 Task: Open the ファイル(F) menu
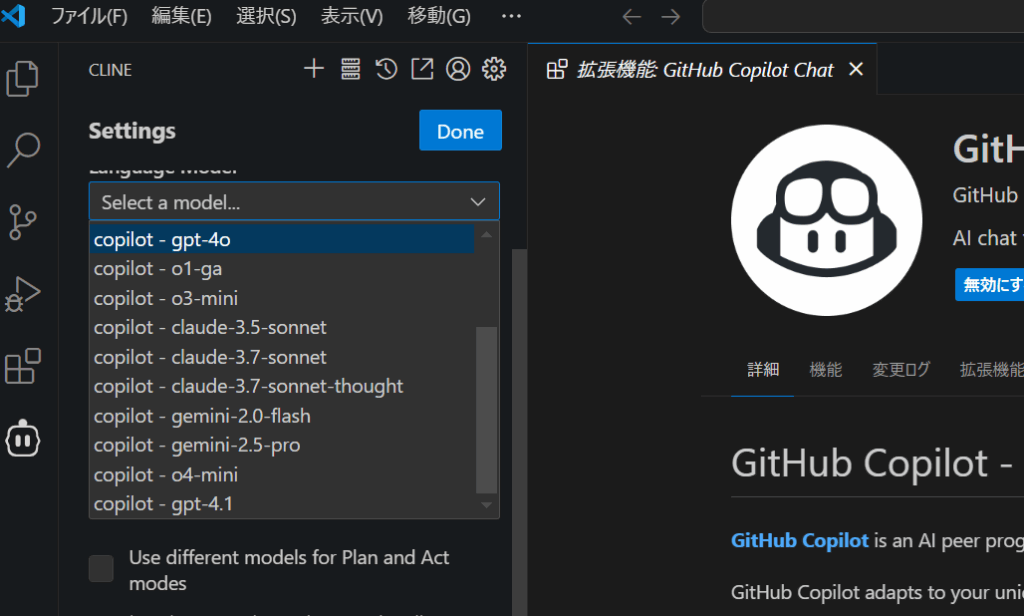pyautogui.click(x=89, y=16)
